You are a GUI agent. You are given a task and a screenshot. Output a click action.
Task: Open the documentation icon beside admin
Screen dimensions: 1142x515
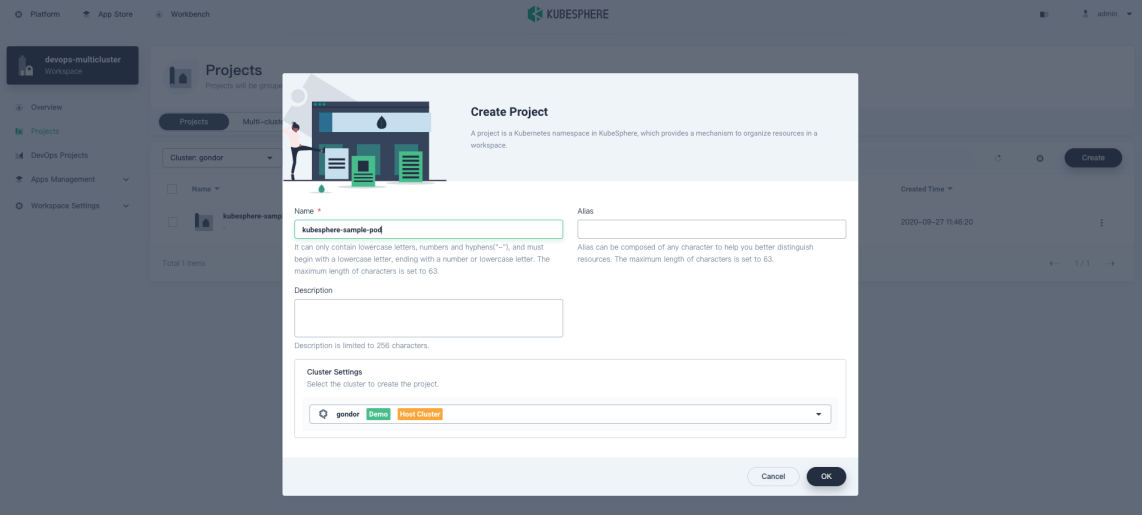[x=1044, y=14]
